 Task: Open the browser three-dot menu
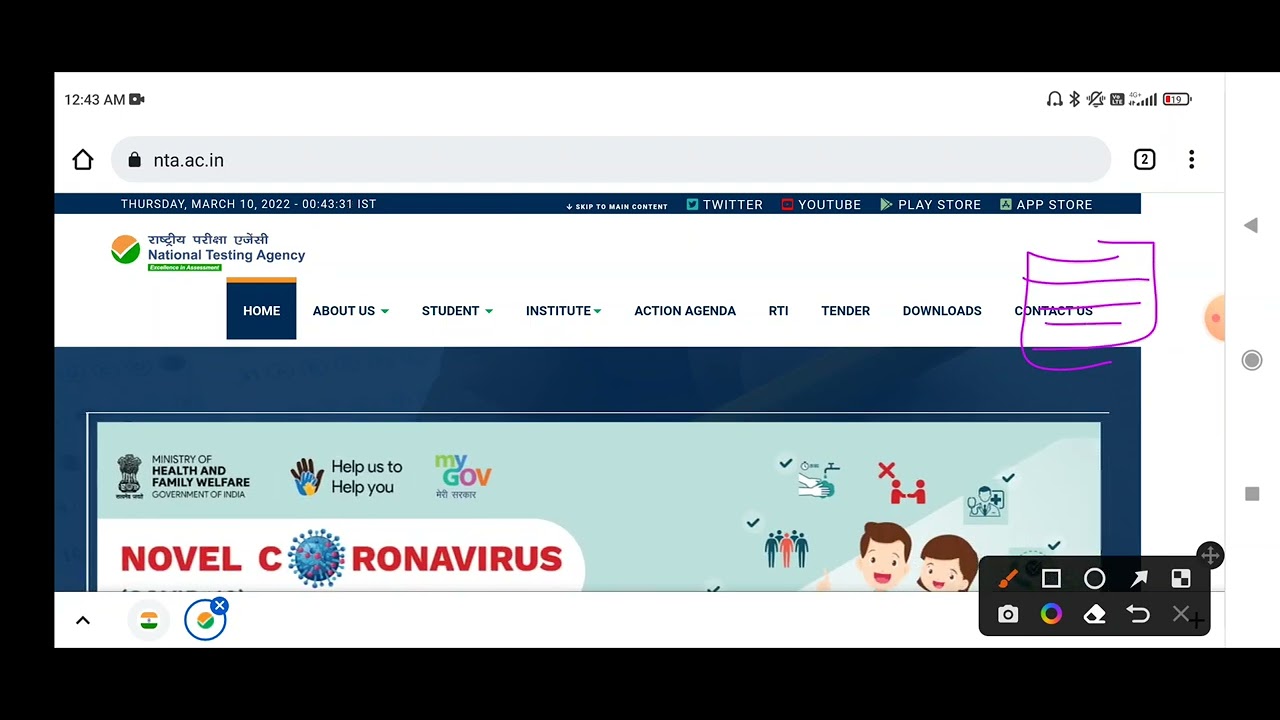pyautogui.click(x=1191, y=160)
